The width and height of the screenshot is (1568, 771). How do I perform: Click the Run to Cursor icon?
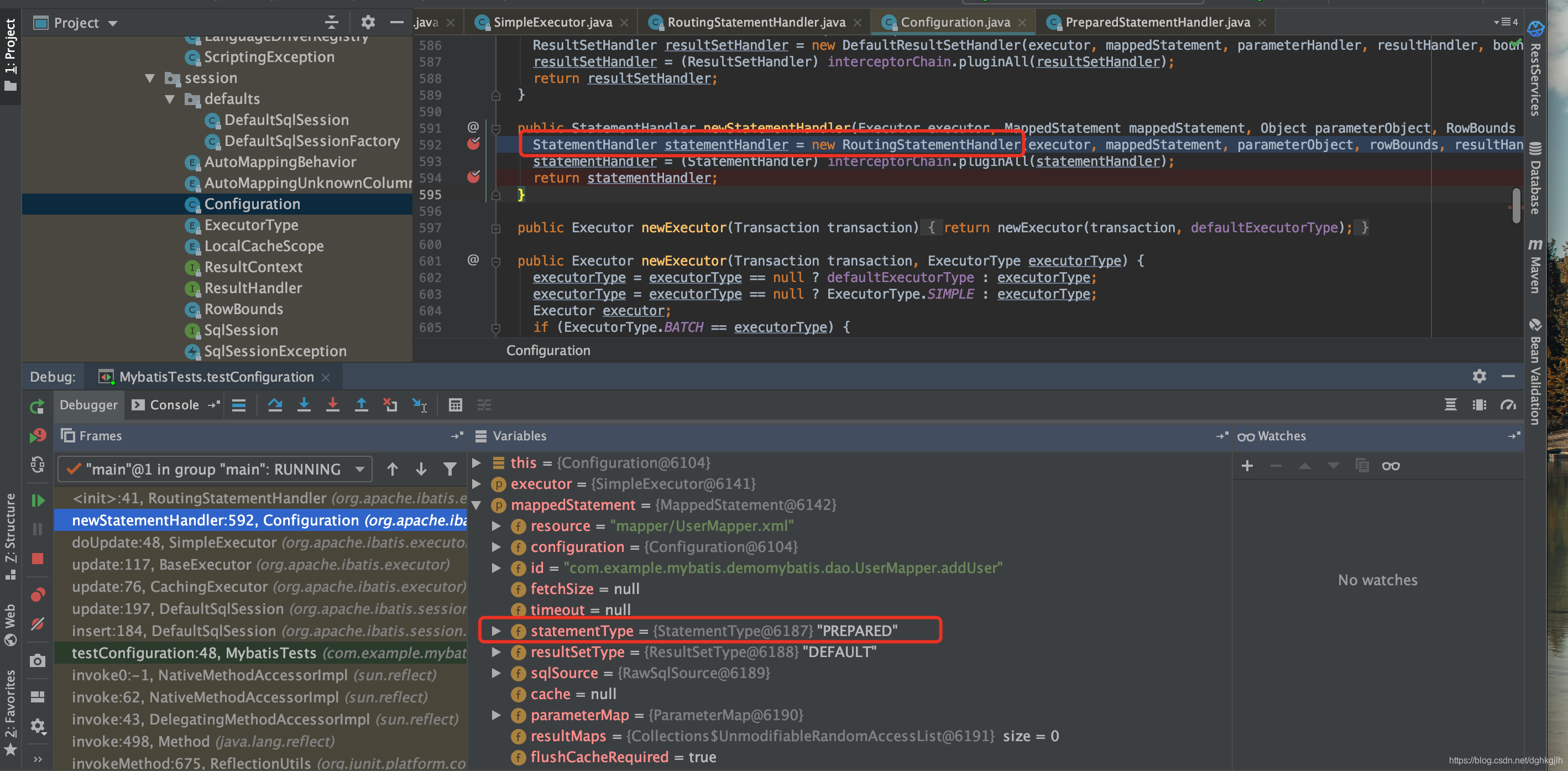point(420,405)
